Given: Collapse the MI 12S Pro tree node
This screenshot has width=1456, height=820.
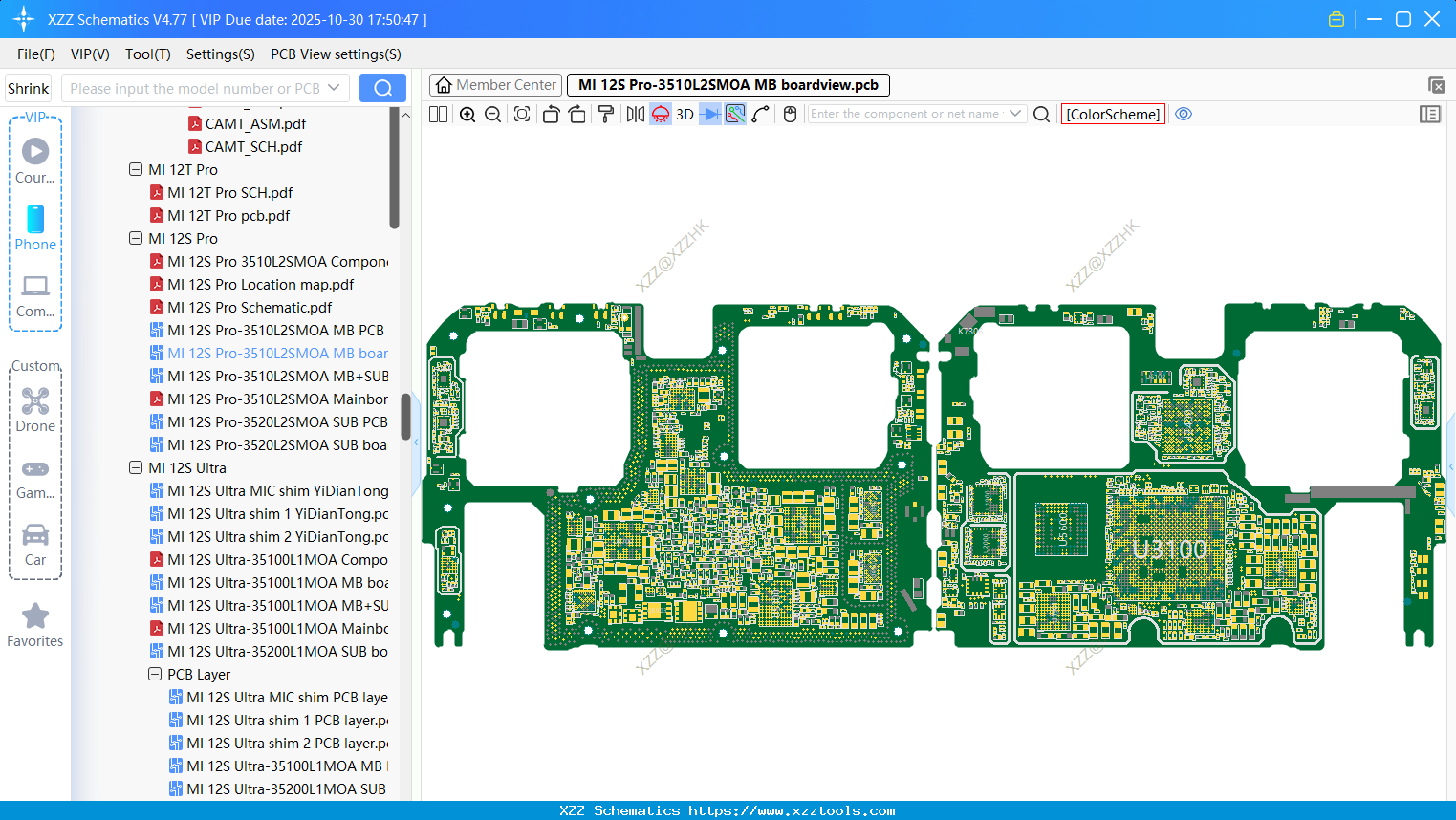Looking at the screenshot, I should [x=136, y=238].
